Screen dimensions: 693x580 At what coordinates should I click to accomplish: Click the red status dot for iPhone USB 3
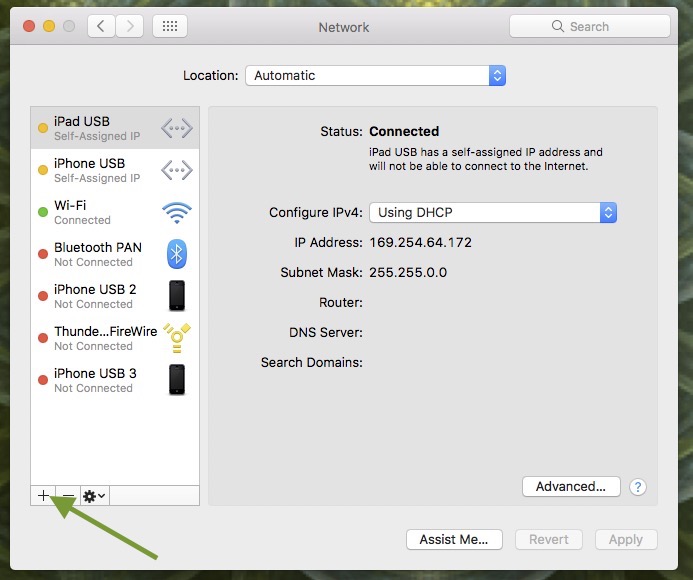43,380
